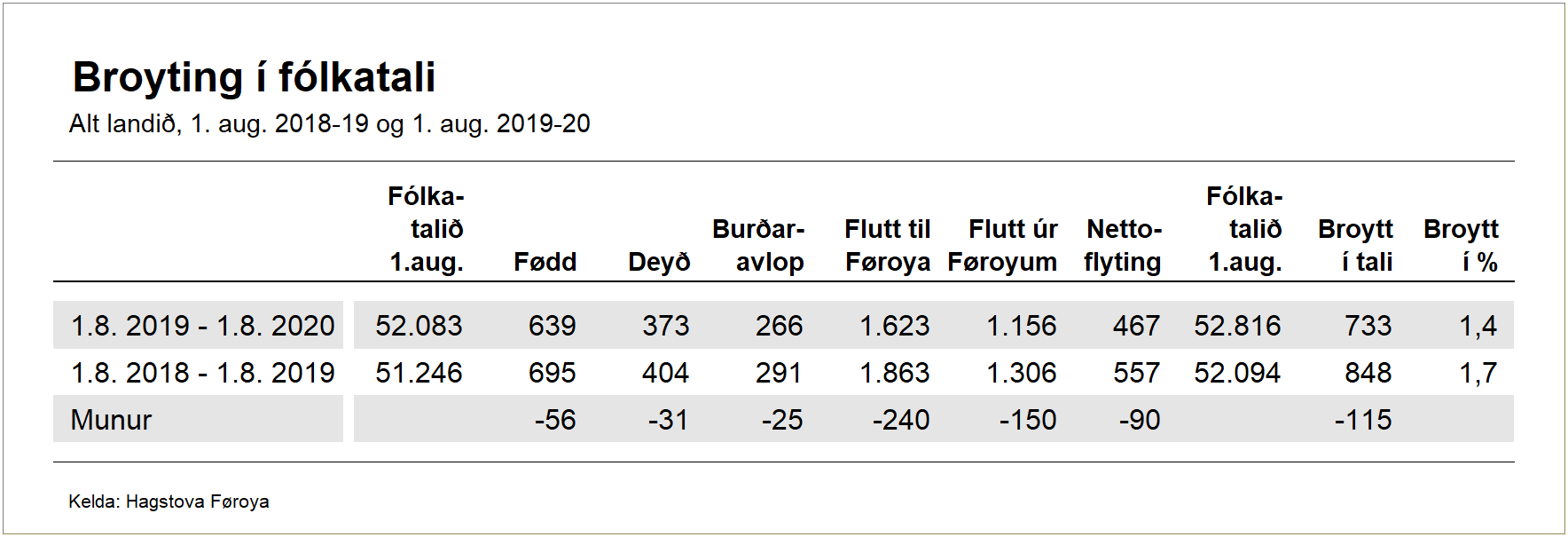Select the row label "1.8. 2018 - 1.8. 2019"
This screenshot has height=537, width=1568.
pyautogui.click(x=202, y=373)
